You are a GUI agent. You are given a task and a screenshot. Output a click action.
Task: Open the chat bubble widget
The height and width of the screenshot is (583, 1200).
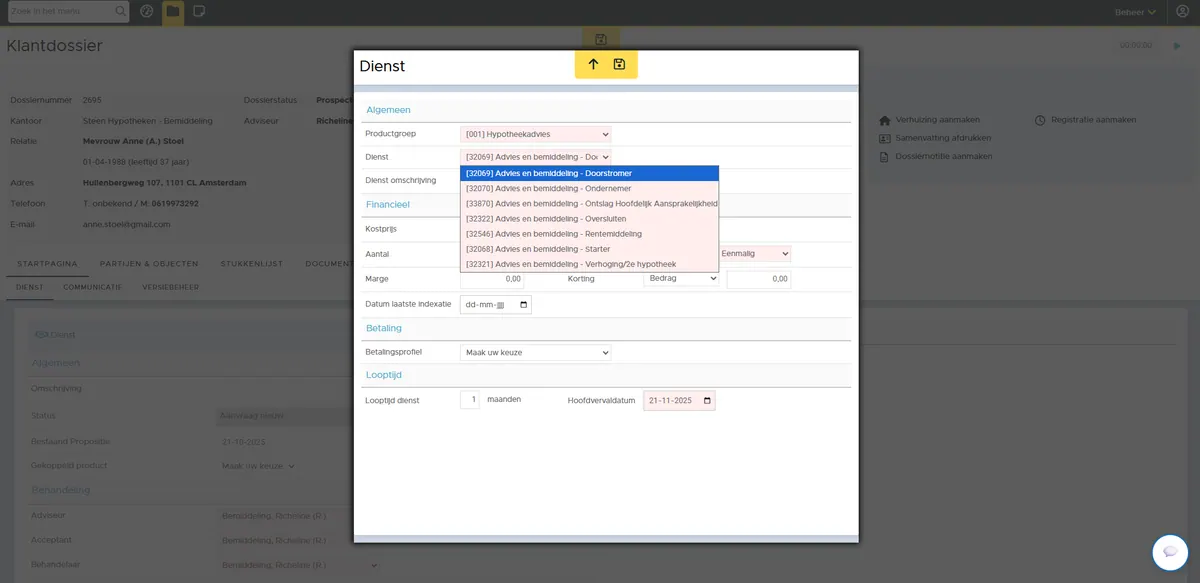(x=1170, y=552)
